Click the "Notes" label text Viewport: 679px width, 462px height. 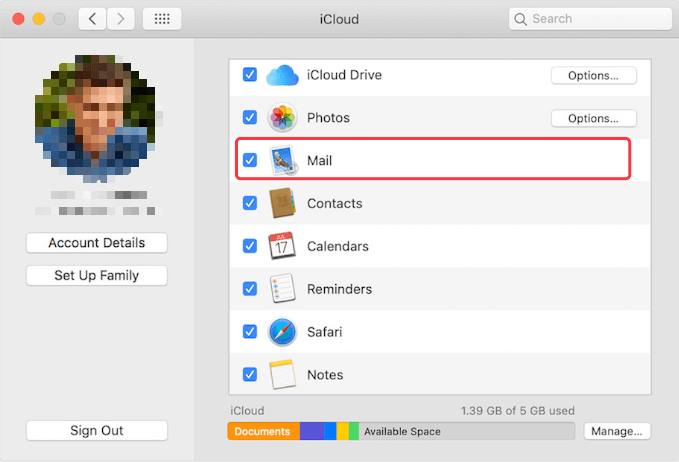point(325,375)
